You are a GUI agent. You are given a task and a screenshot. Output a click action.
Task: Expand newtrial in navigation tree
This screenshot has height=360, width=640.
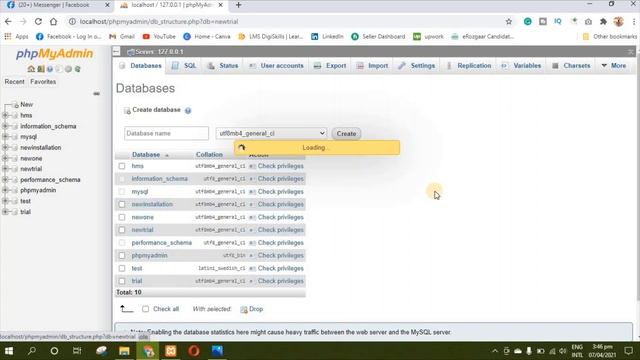[x=5, y=169]
